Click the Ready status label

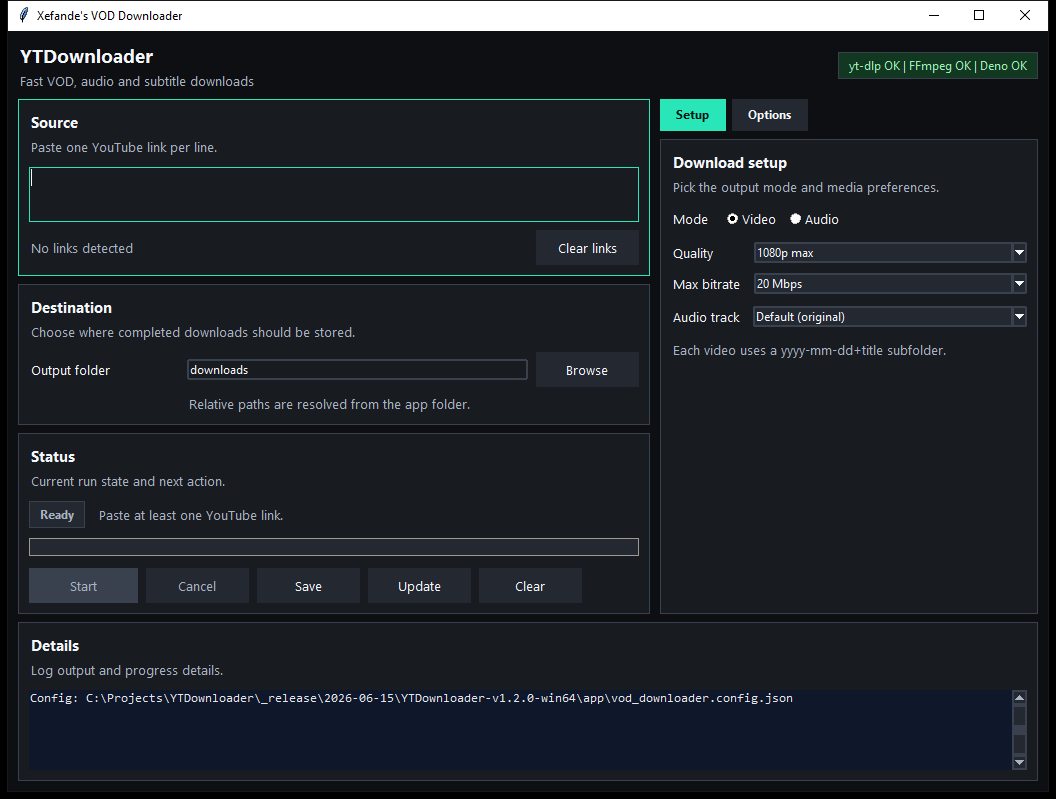tap(57, 515)
